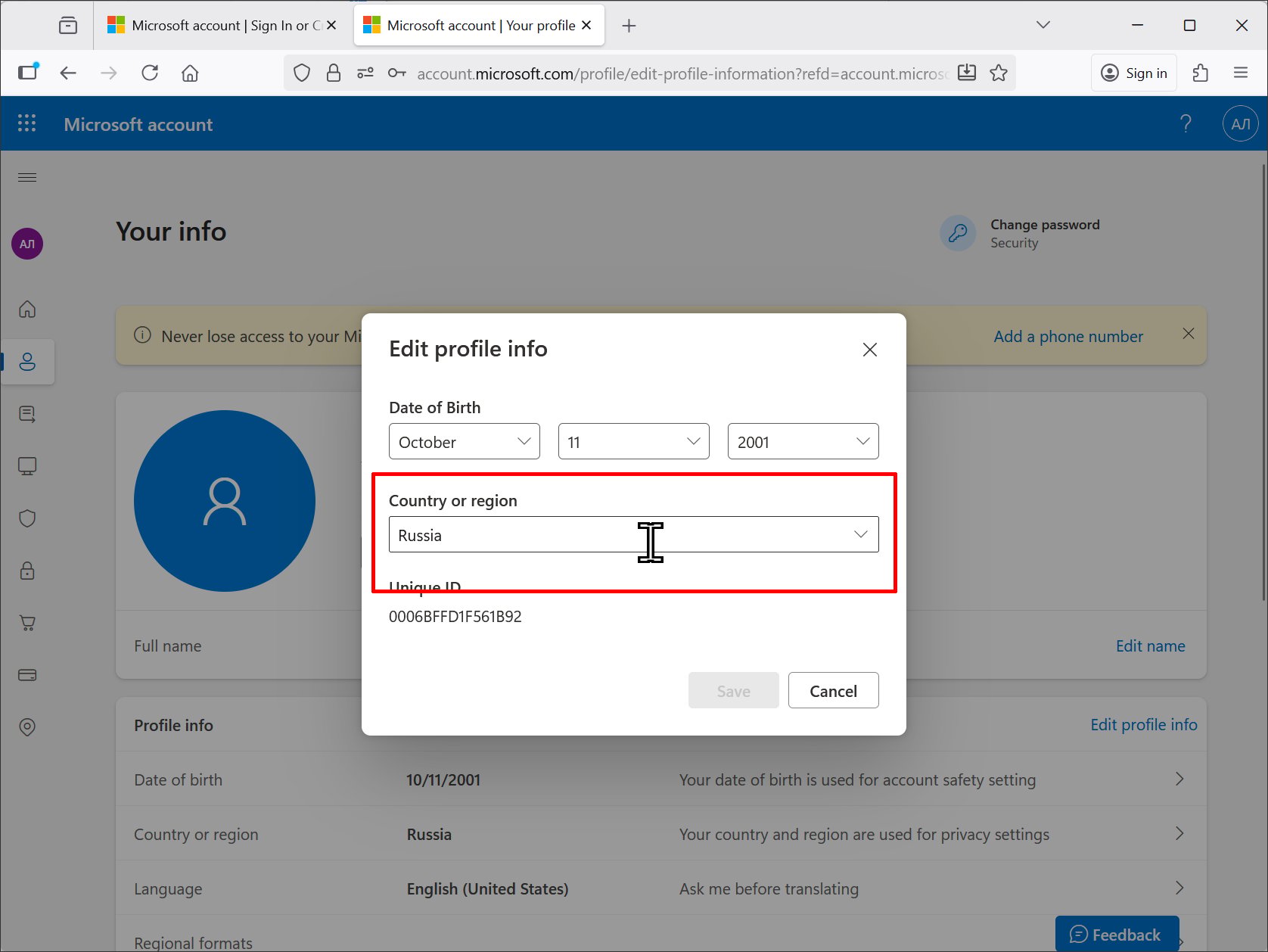Open Order history cart sidebar icon
Image resolution: width=1268 pixels, height=952 pixels.
[x=27, y=623]
